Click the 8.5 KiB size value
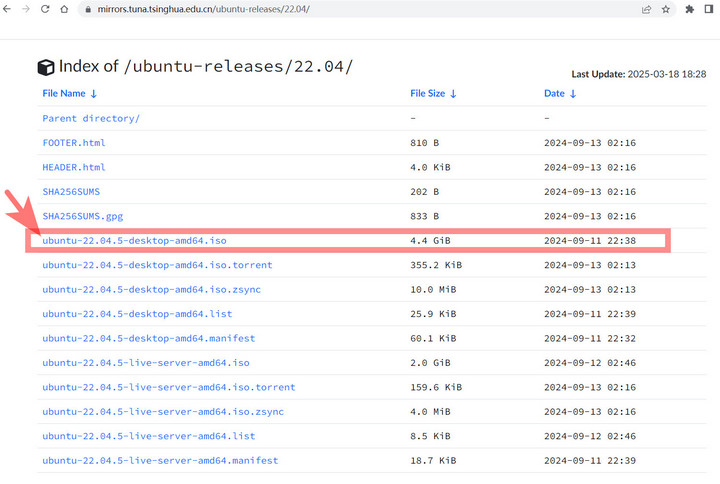Viewport: 720px width, 484px height. pos(430,436)
